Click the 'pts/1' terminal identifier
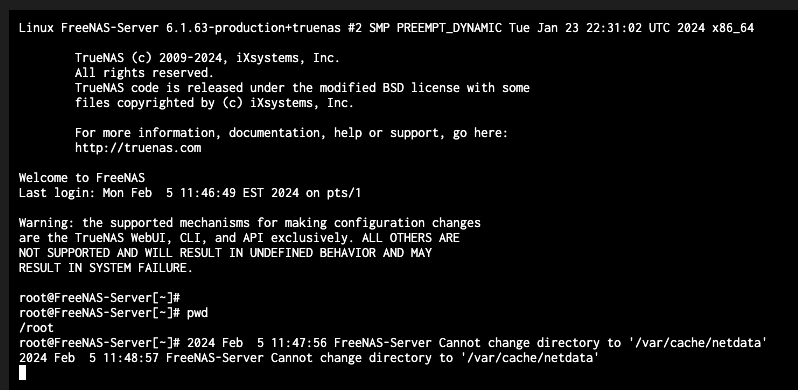This screenshot has width=798, height=390. pos(344,193)
